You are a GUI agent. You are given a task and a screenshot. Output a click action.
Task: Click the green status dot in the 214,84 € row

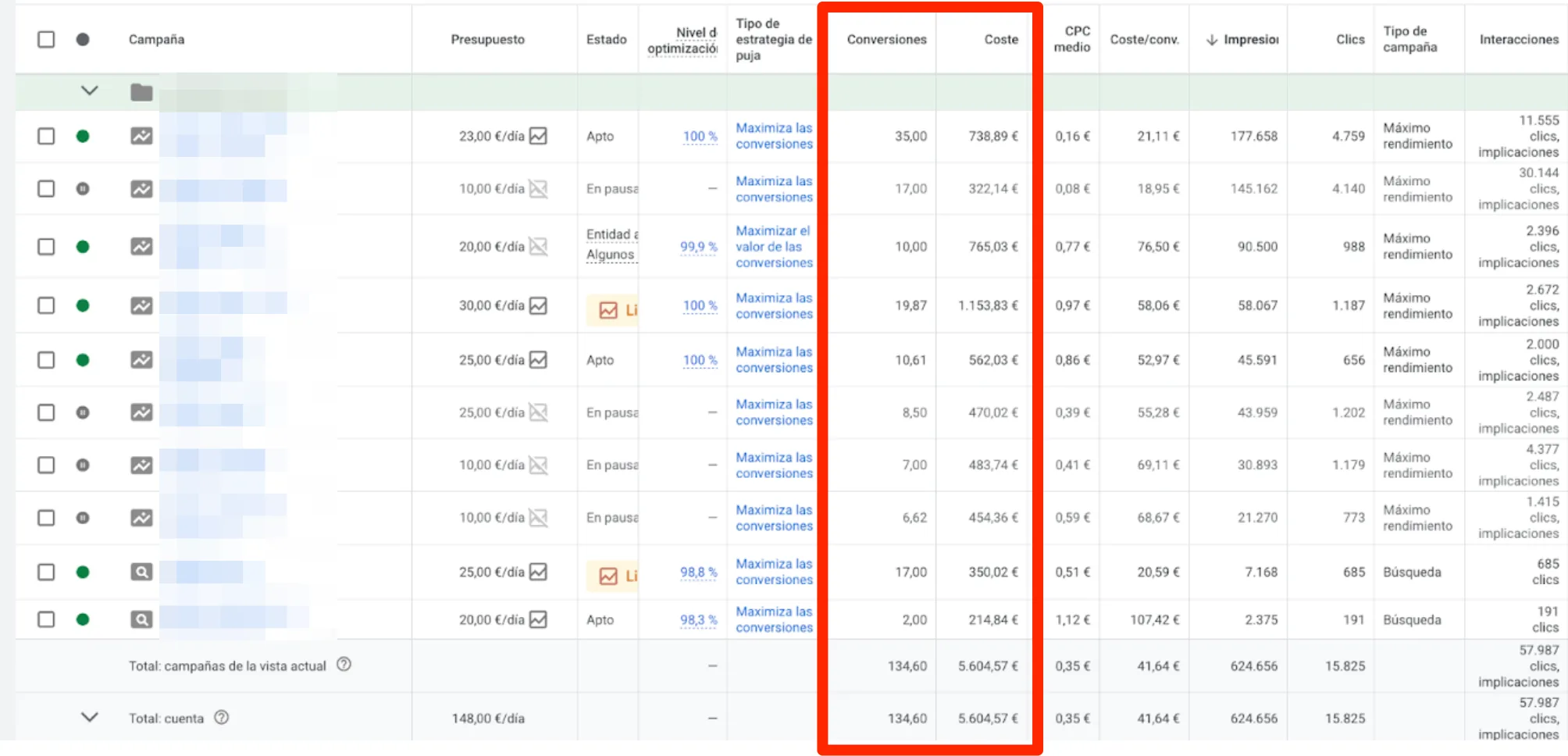coord(83,619)
